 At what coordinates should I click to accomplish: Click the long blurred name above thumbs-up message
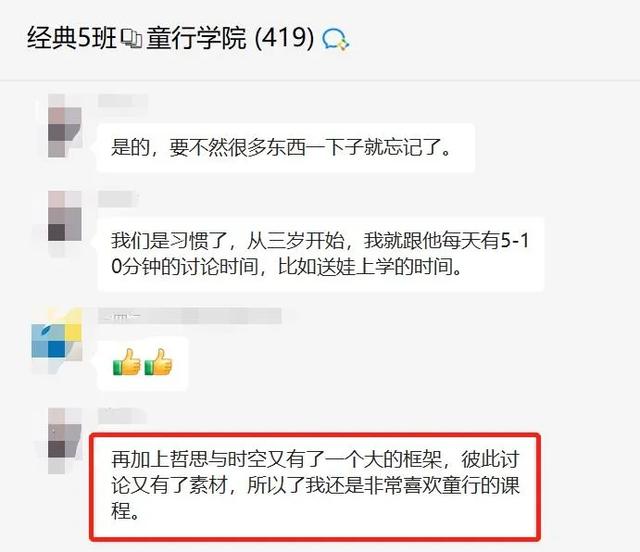190,316
